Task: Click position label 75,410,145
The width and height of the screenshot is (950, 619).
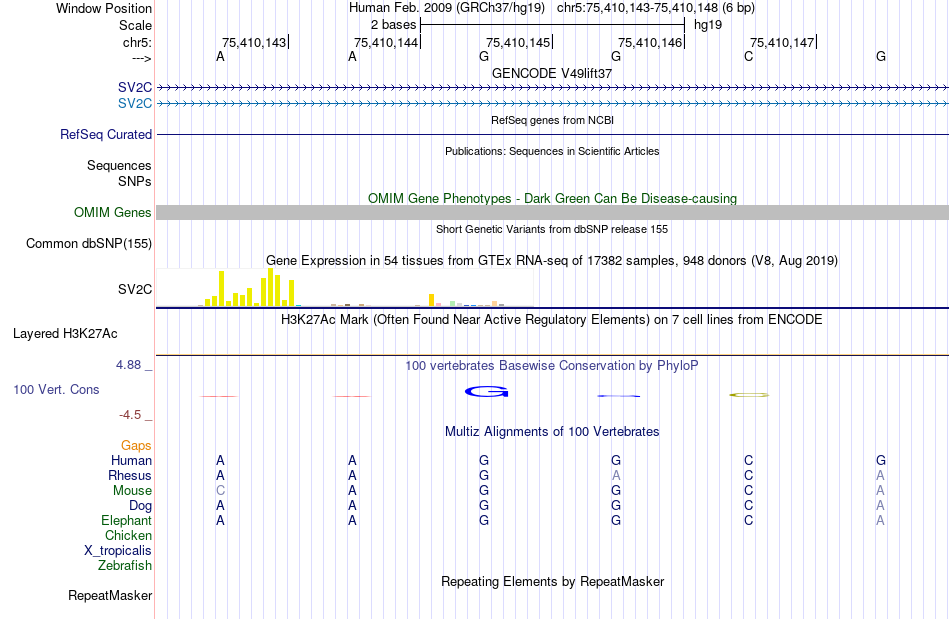Action: click(518, 42)
